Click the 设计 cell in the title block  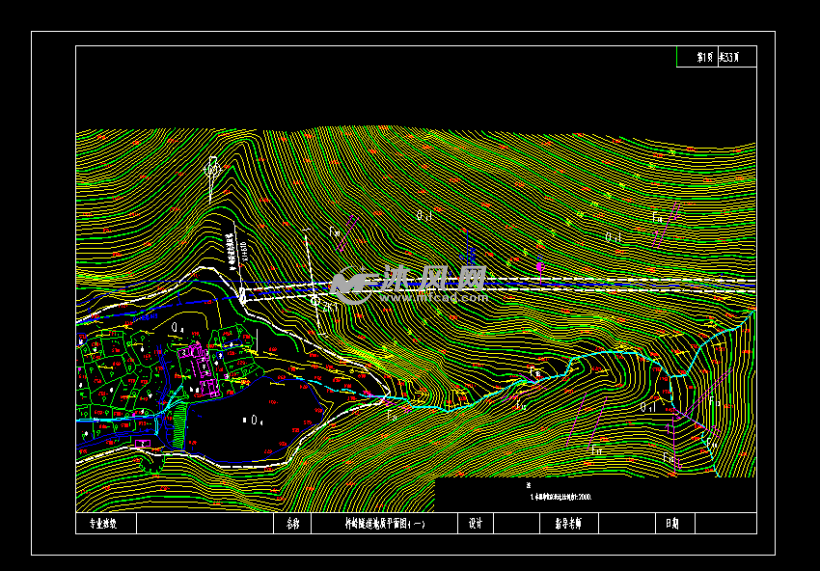click(x=475, y=523)
